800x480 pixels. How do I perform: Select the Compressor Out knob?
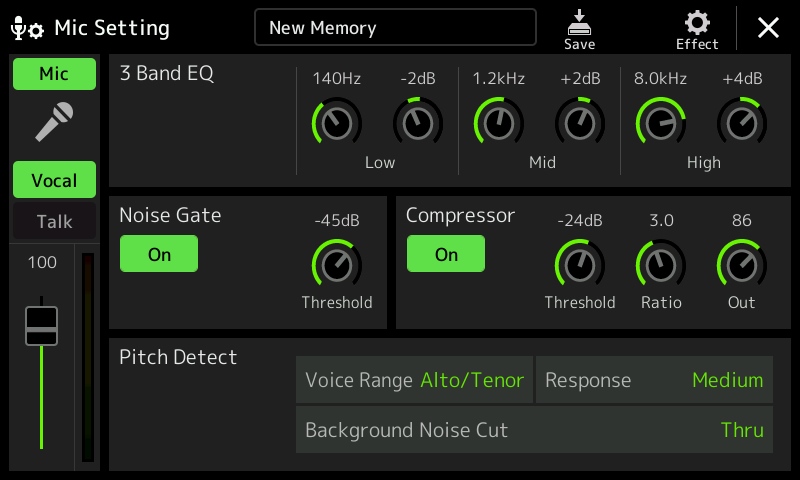742,265
